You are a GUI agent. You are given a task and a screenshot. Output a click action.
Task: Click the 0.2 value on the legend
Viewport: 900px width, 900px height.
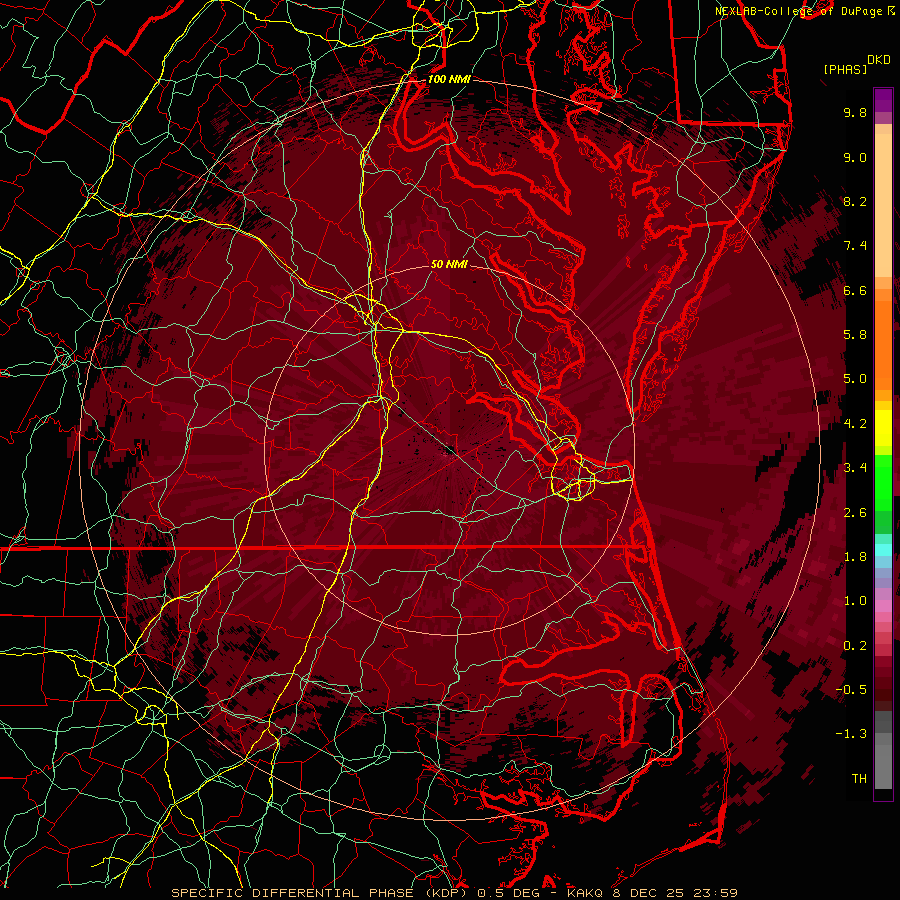(855, 646)
